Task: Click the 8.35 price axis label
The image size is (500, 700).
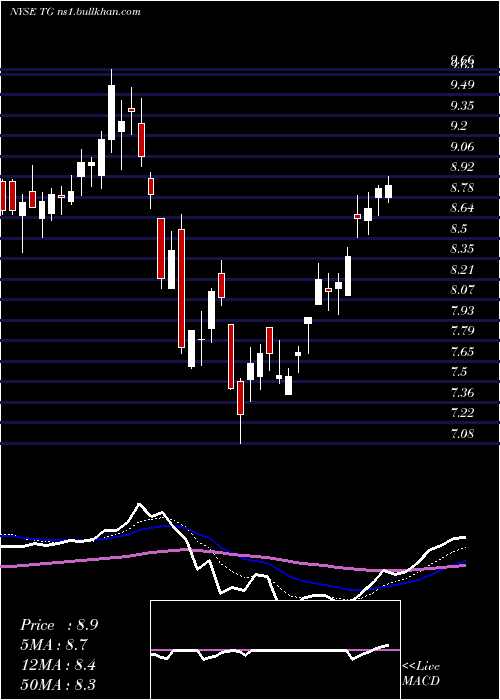Action: point(462,249)
